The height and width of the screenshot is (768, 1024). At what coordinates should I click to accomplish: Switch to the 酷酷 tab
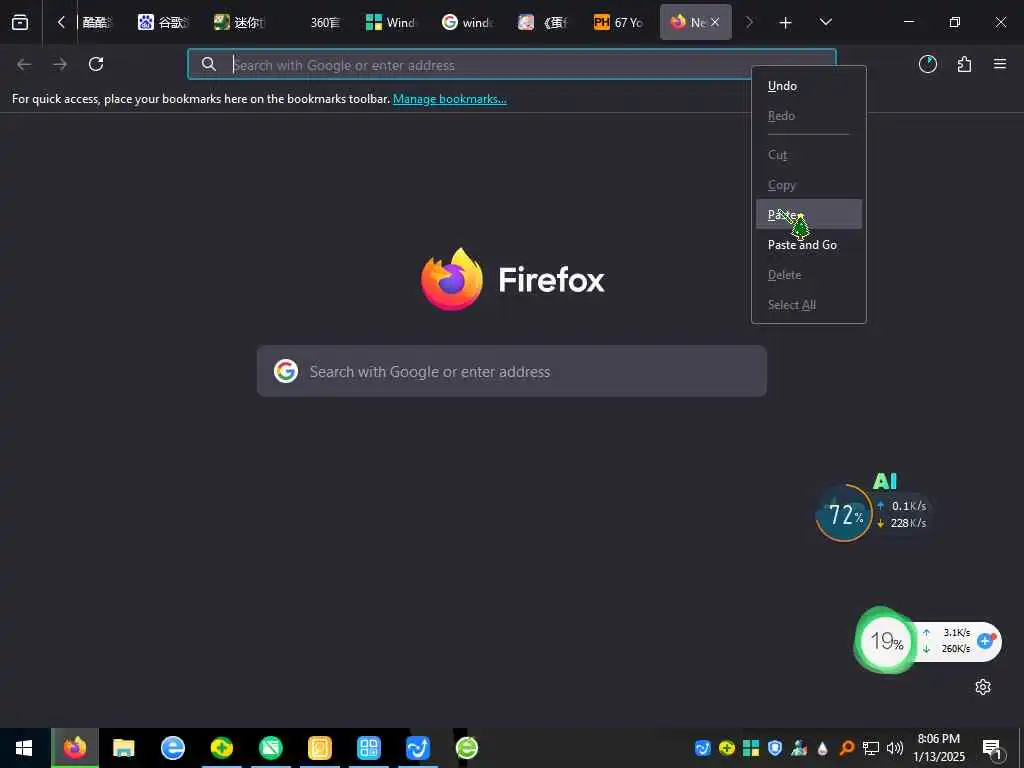(97, 22)
